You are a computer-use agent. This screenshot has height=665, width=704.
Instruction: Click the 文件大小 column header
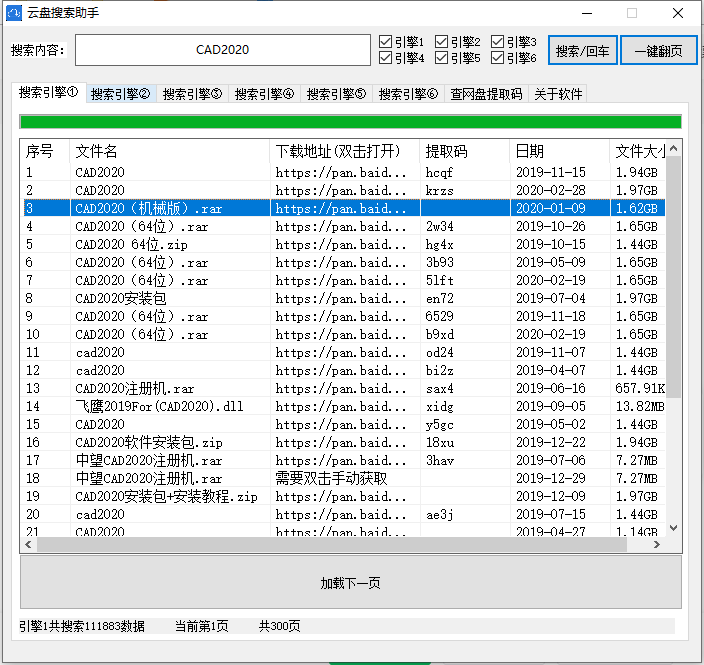click(x=638, y=151)
